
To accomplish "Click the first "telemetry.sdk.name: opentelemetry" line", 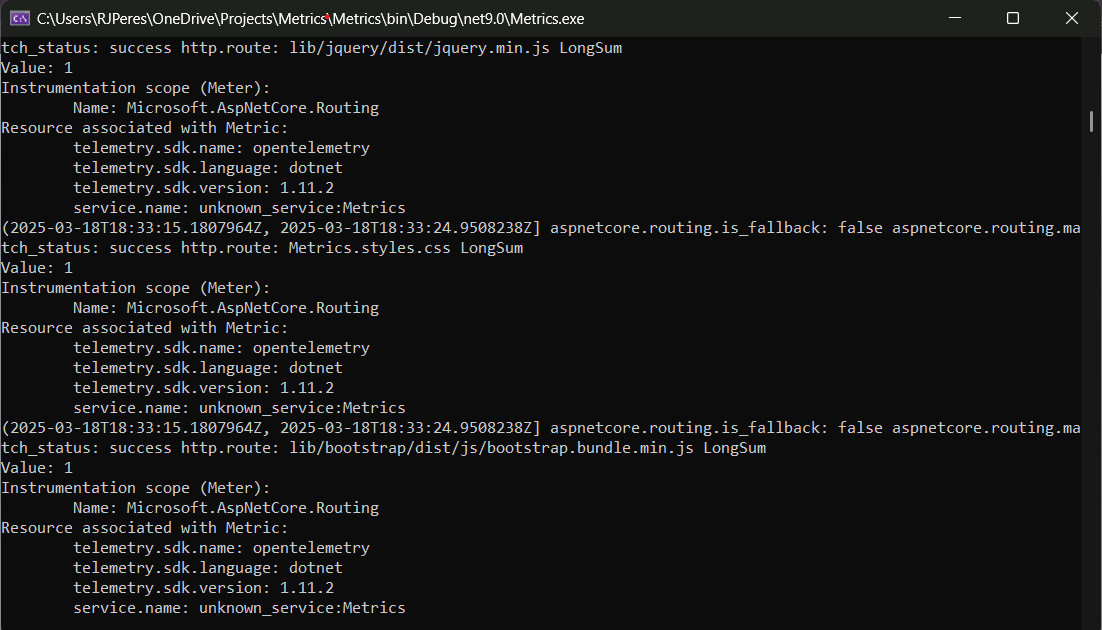I will (221, 148).
